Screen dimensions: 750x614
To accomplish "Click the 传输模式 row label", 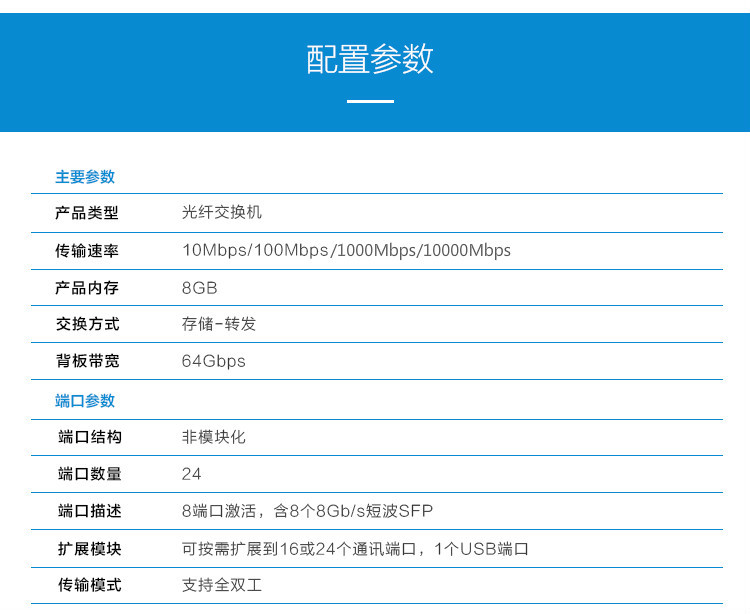I will coord(89,585).
